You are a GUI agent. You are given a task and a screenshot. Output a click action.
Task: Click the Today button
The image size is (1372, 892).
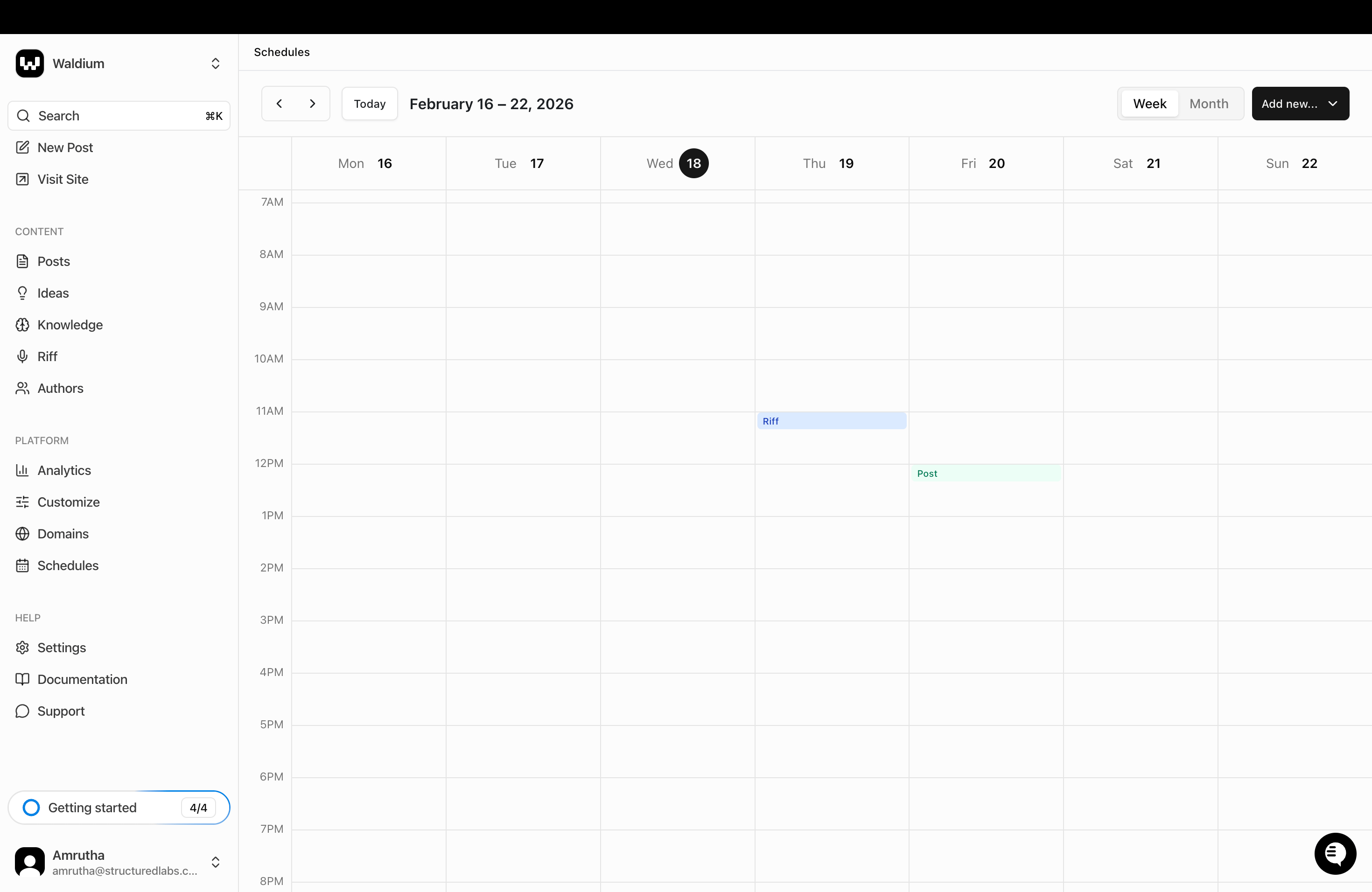point(370,104)
